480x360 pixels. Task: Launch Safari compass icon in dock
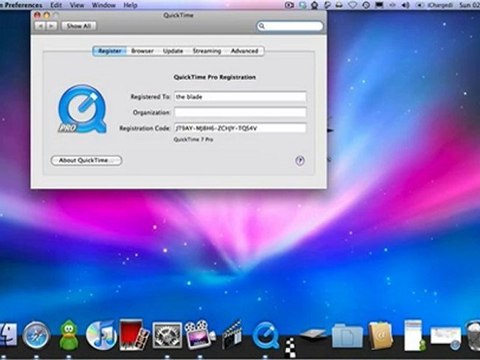pos(36,335)
